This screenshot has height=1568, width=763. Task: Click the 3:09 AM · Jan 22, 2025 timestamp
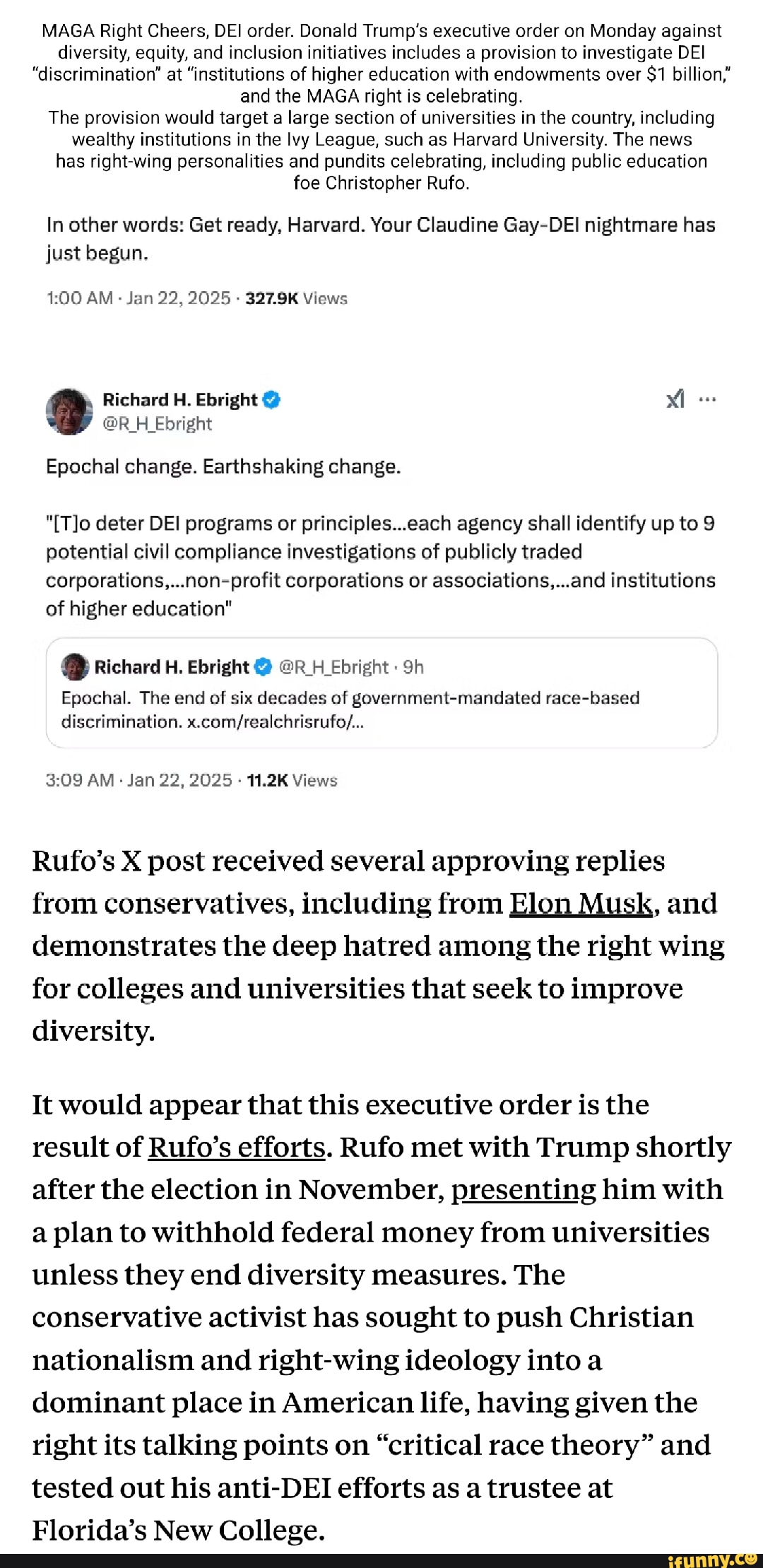click(138, 780)
